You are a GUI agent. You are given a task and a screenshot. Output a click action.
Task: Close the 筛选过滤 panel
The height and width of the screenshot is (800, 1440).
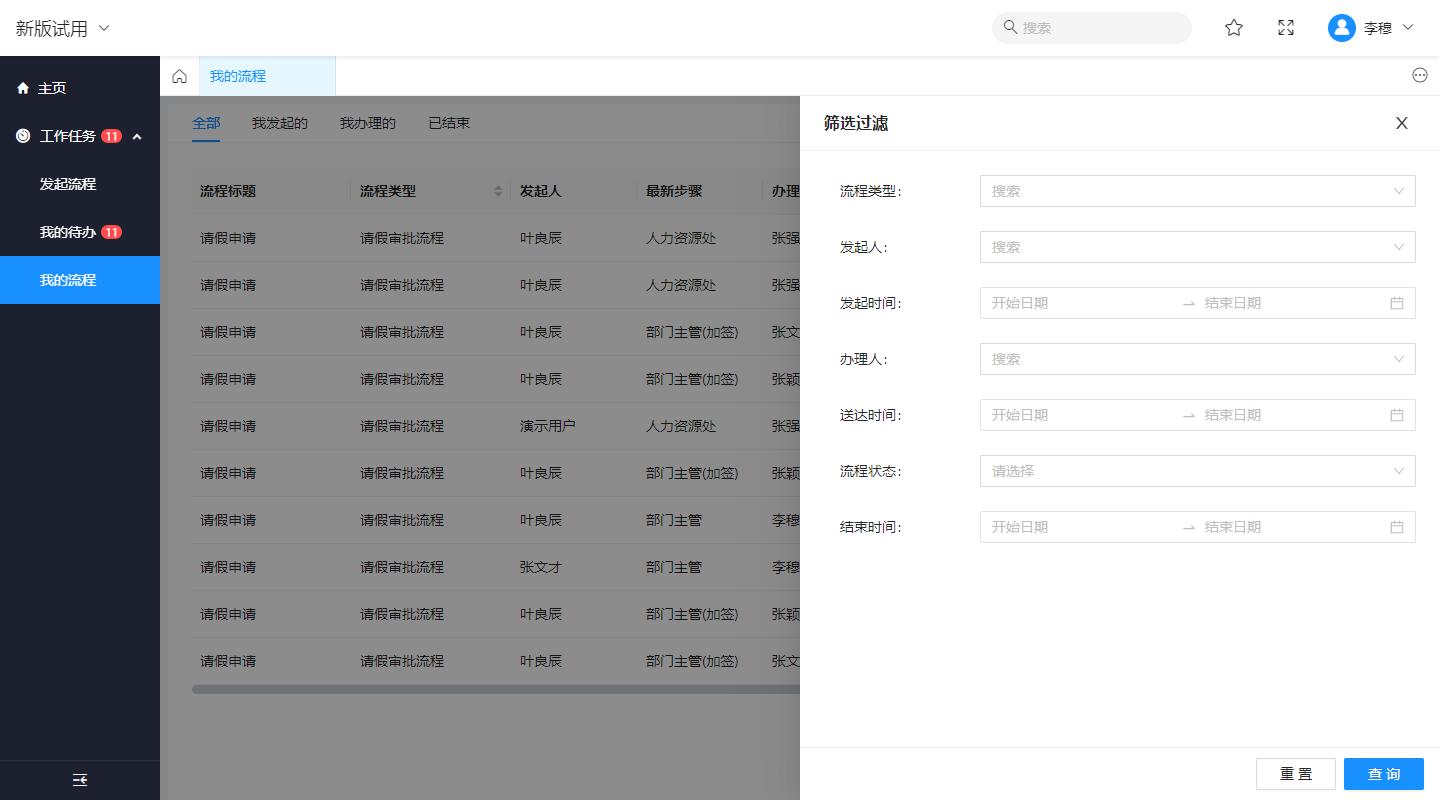[x=1401, y=123]
